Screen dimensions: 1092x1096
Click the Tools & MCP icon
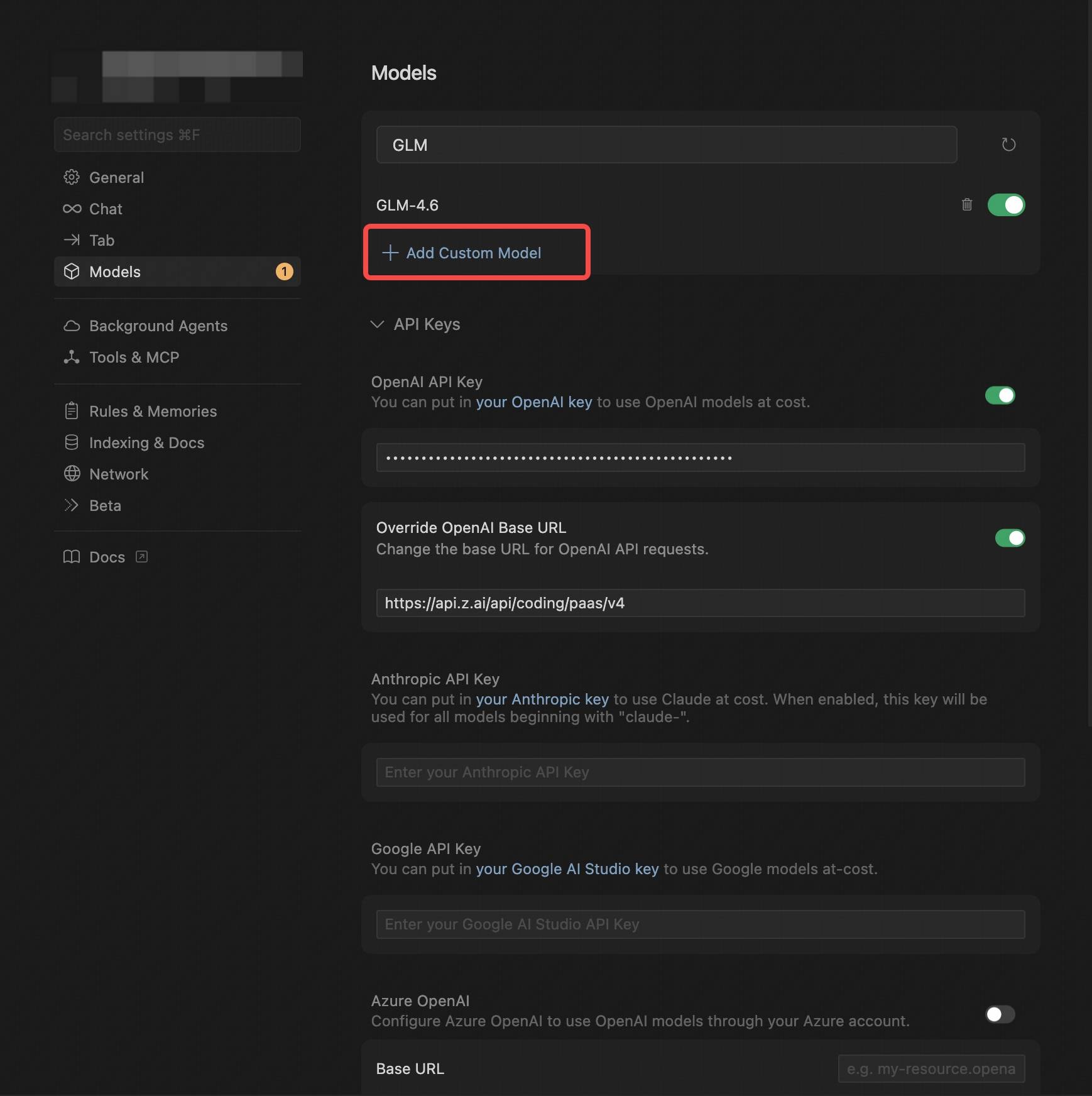72,357
